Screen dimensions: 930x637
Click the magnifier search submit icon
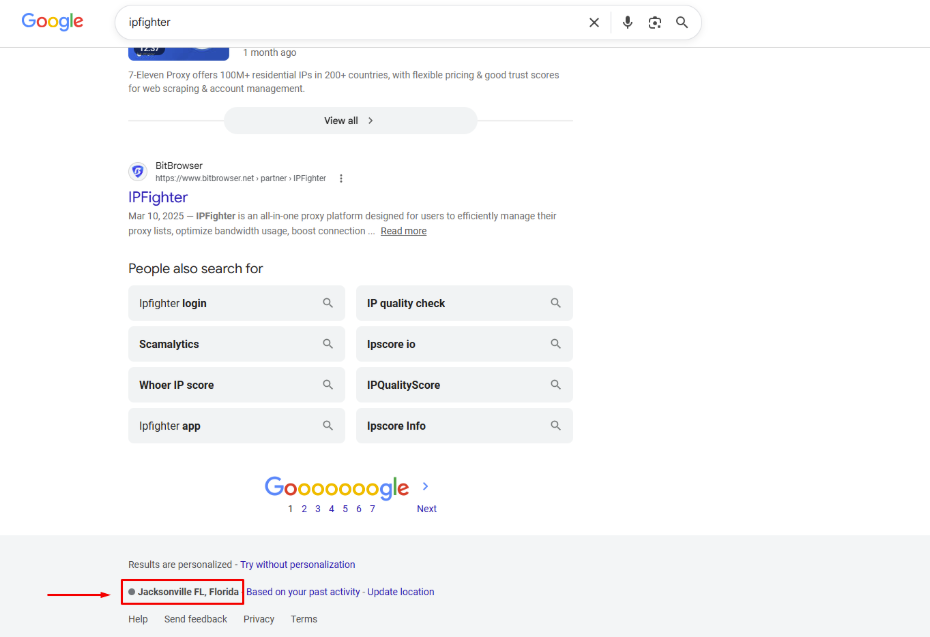coord(682,23)
